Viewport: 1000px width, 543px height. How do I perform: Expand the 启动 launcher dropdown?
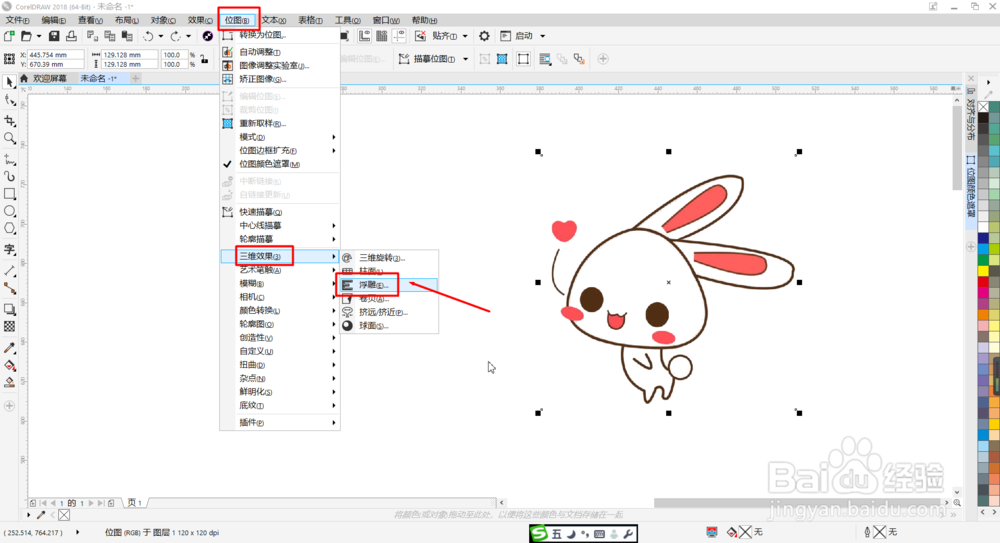click(543, 36)
